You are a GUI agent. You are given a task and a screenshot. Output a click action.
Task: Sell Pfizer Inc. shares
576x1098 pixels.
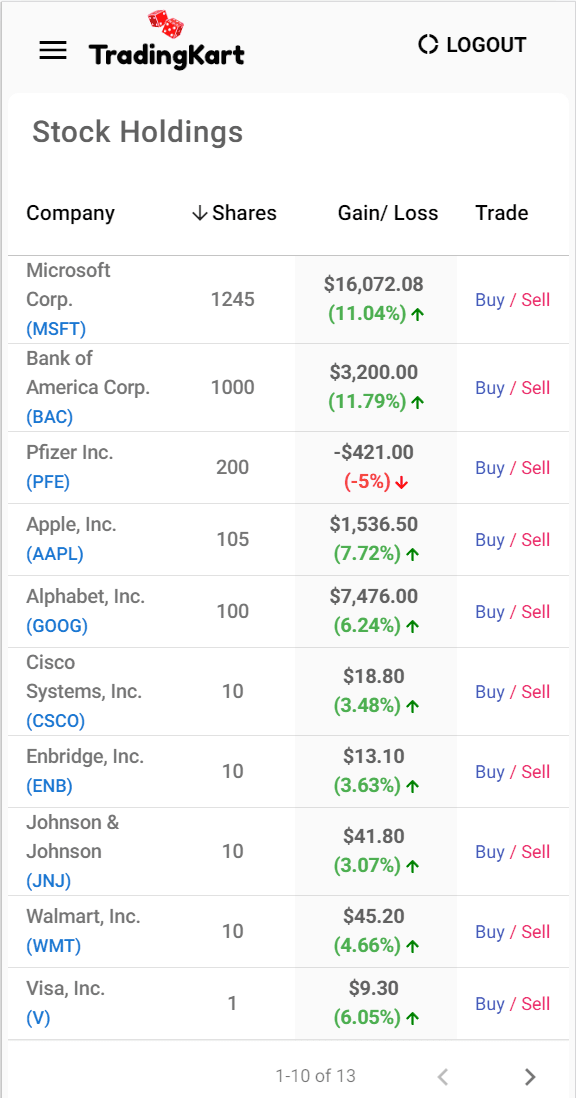[535, 468]
